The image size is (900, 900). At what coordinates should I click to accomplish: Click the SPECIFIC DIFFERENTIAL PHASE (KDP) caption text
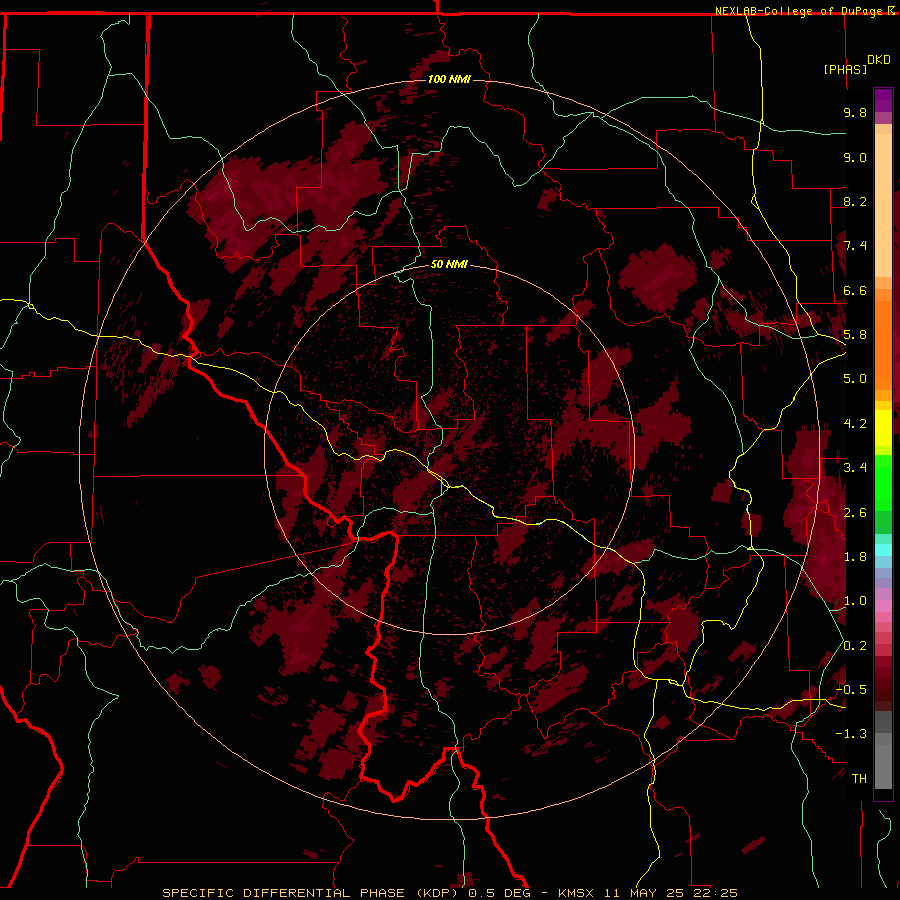tap(312, 893)
